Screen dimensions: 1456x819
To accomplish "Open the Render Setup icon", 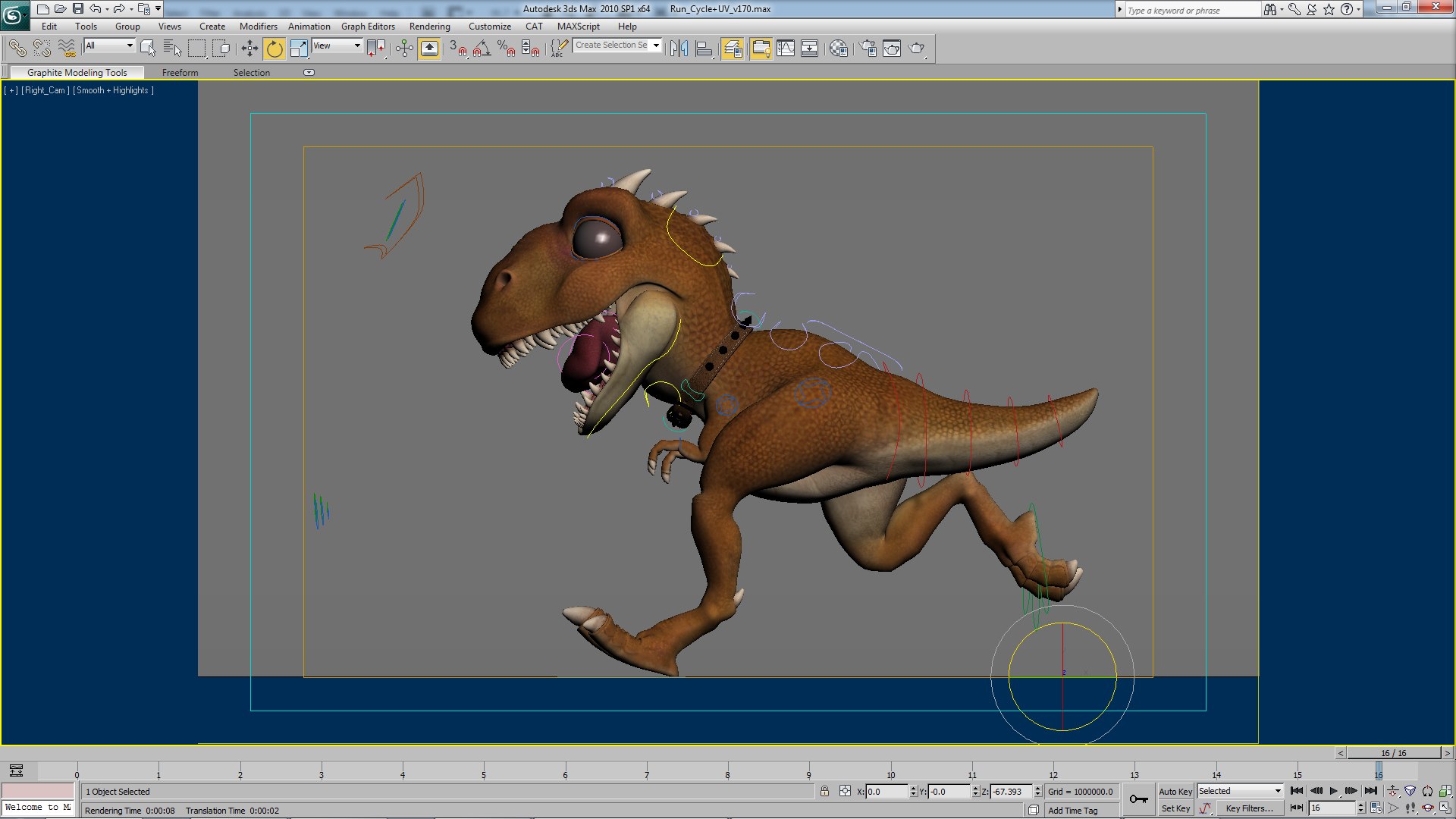I will [x=868, y=49].
